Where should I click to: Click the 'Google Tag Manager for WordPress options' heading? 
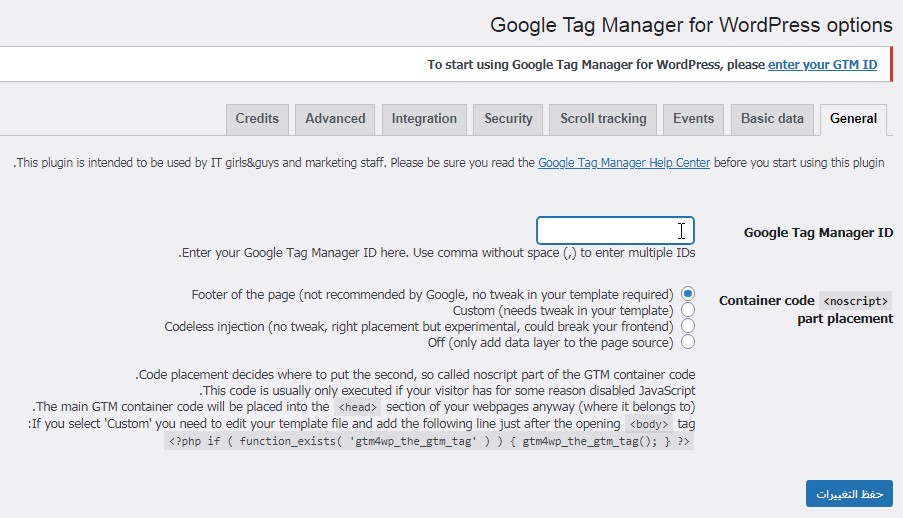691,24
